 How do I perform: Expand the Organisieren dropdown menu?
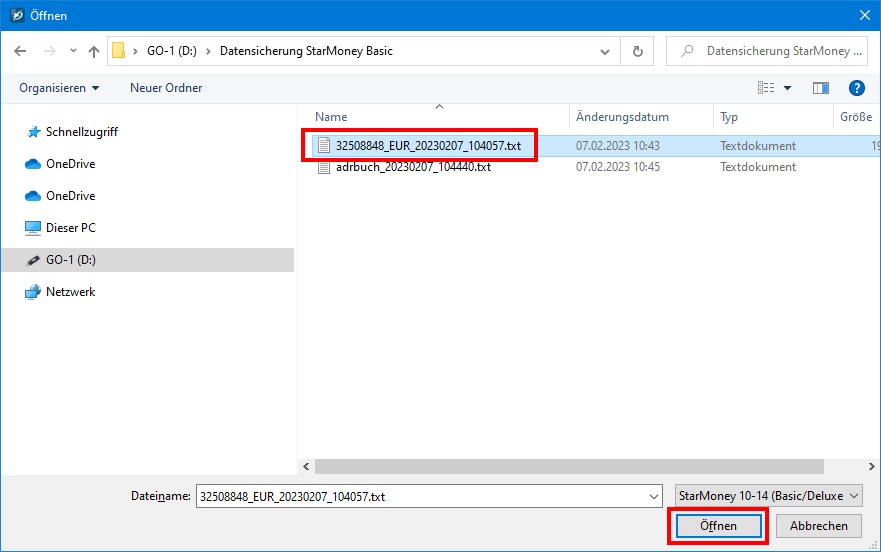59,88
